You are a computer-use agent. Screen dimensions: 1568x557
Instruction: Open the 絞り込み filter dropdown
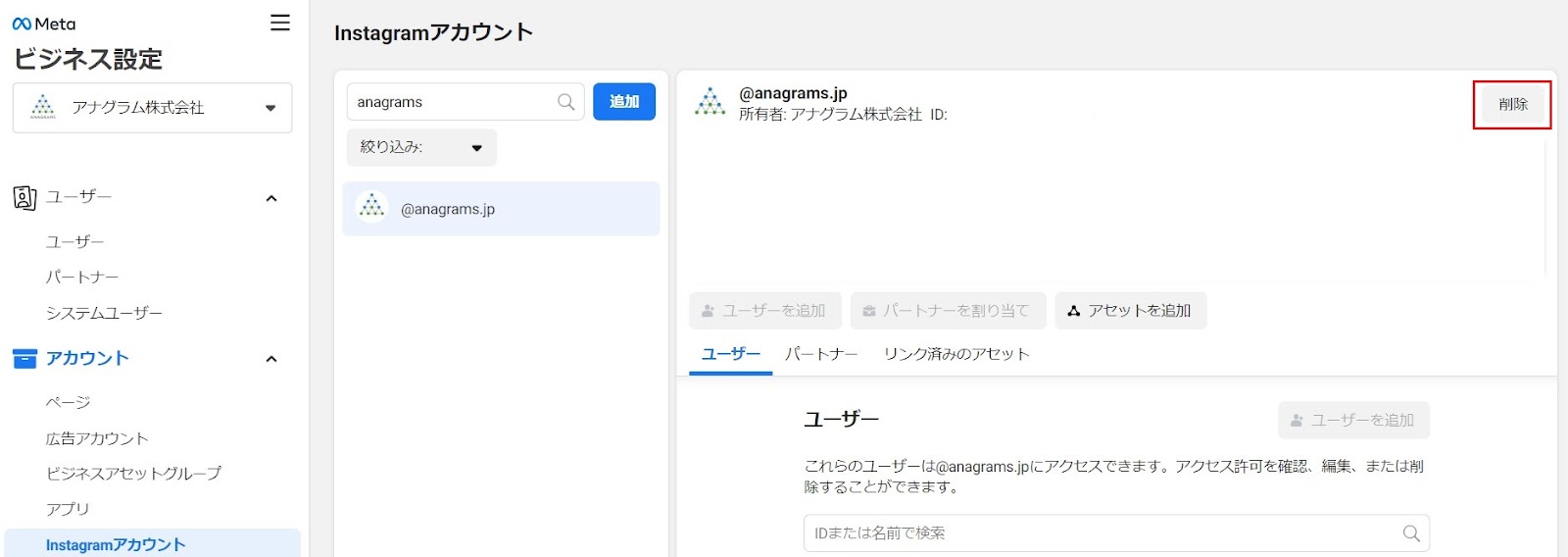point(421,147)
